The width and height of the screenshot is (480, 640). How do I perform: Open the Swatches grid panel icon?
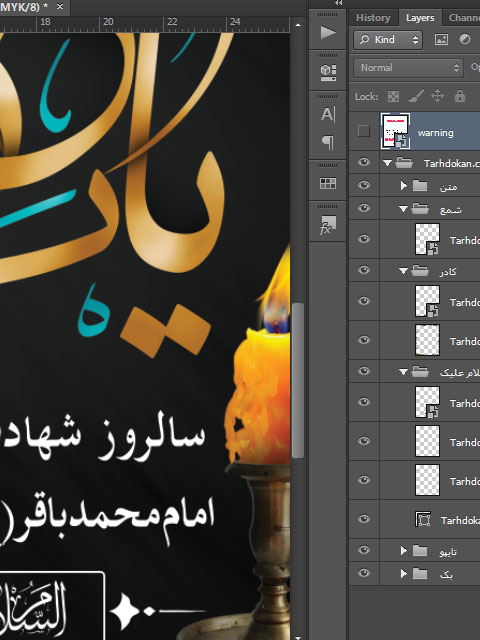point(328,183)
